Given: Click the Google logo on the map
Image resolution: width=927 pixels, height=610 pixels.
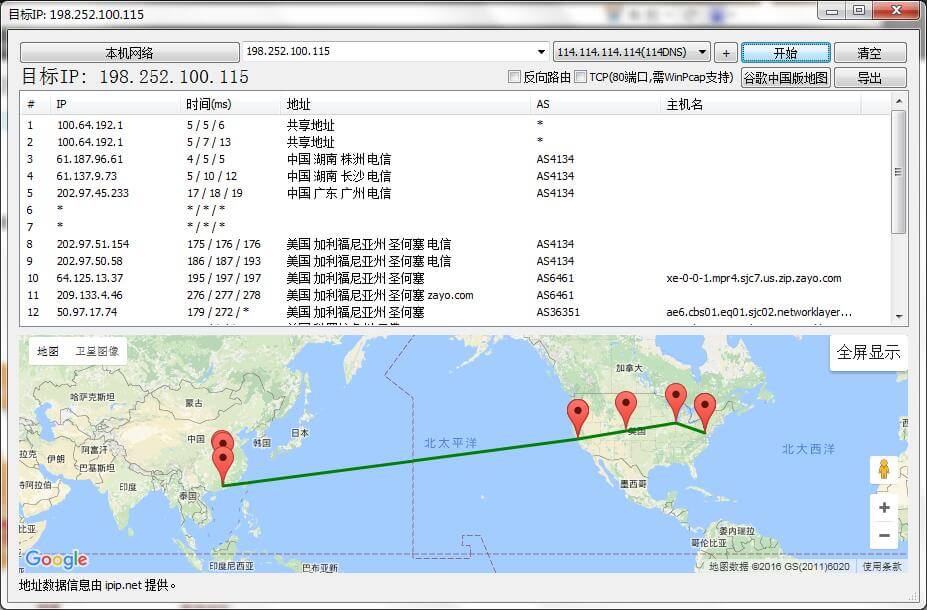Looking at the screenshot, I should 56,559.
